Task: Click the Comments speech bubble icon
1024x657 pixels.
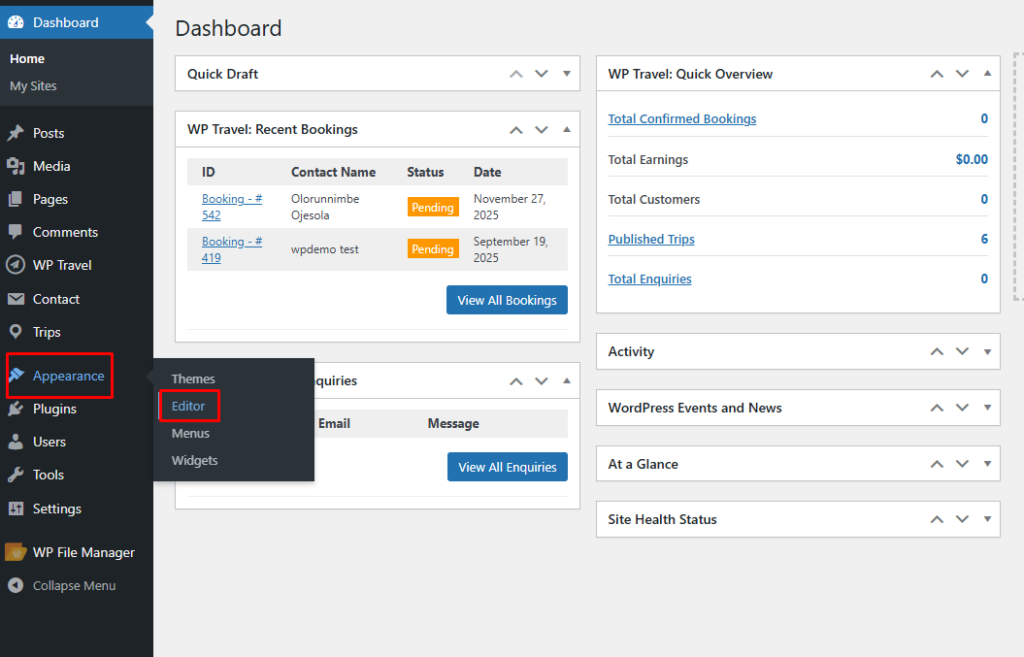Action: [x=16, y=232]
